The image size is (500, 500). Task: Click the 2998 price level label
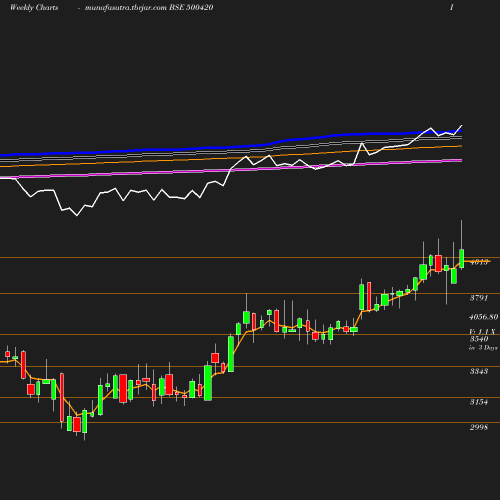pos(479,427)
